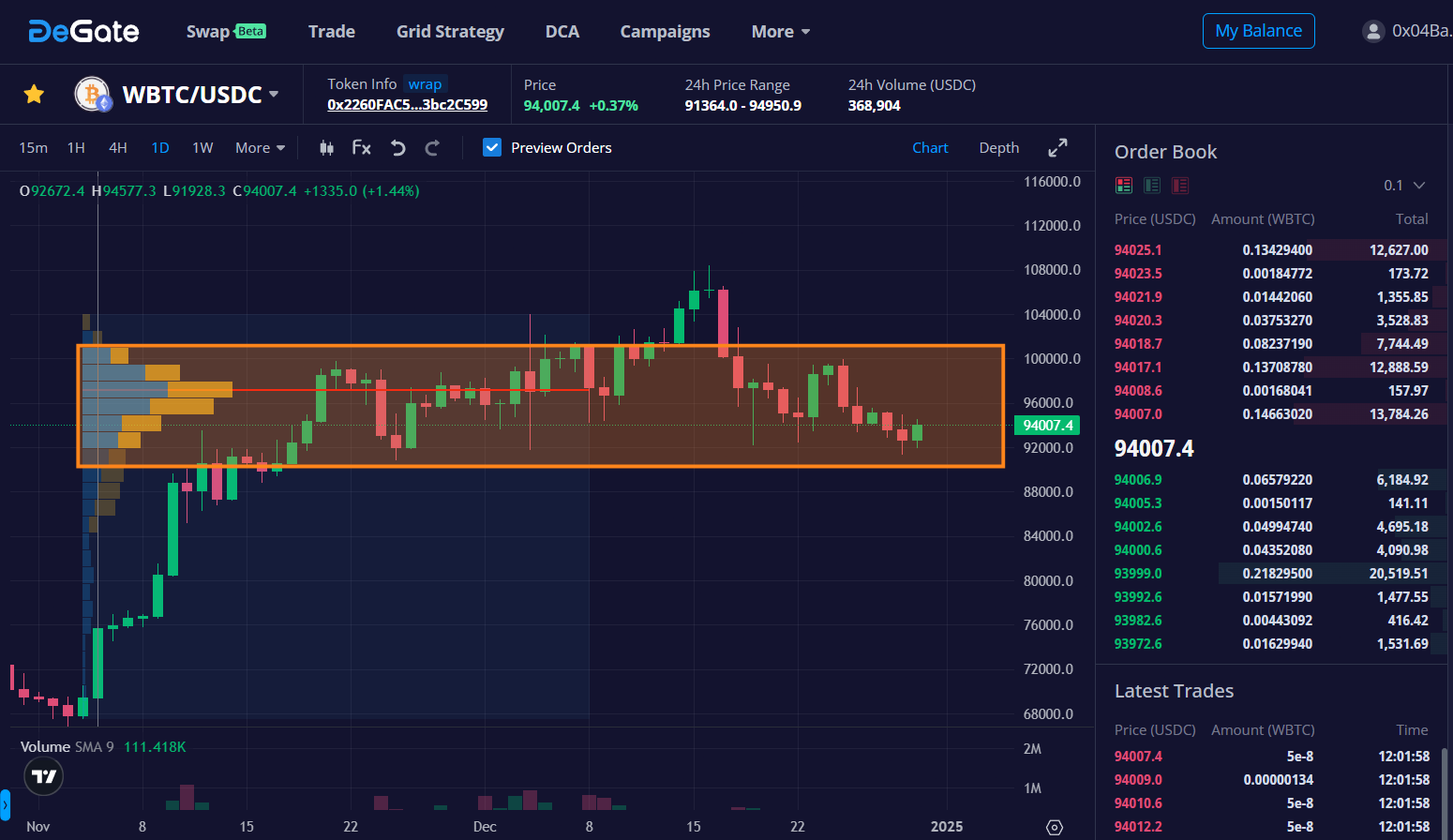Click the TradingView logo icon
This screenshot has width=1453, height=840.
pos(43,776)
